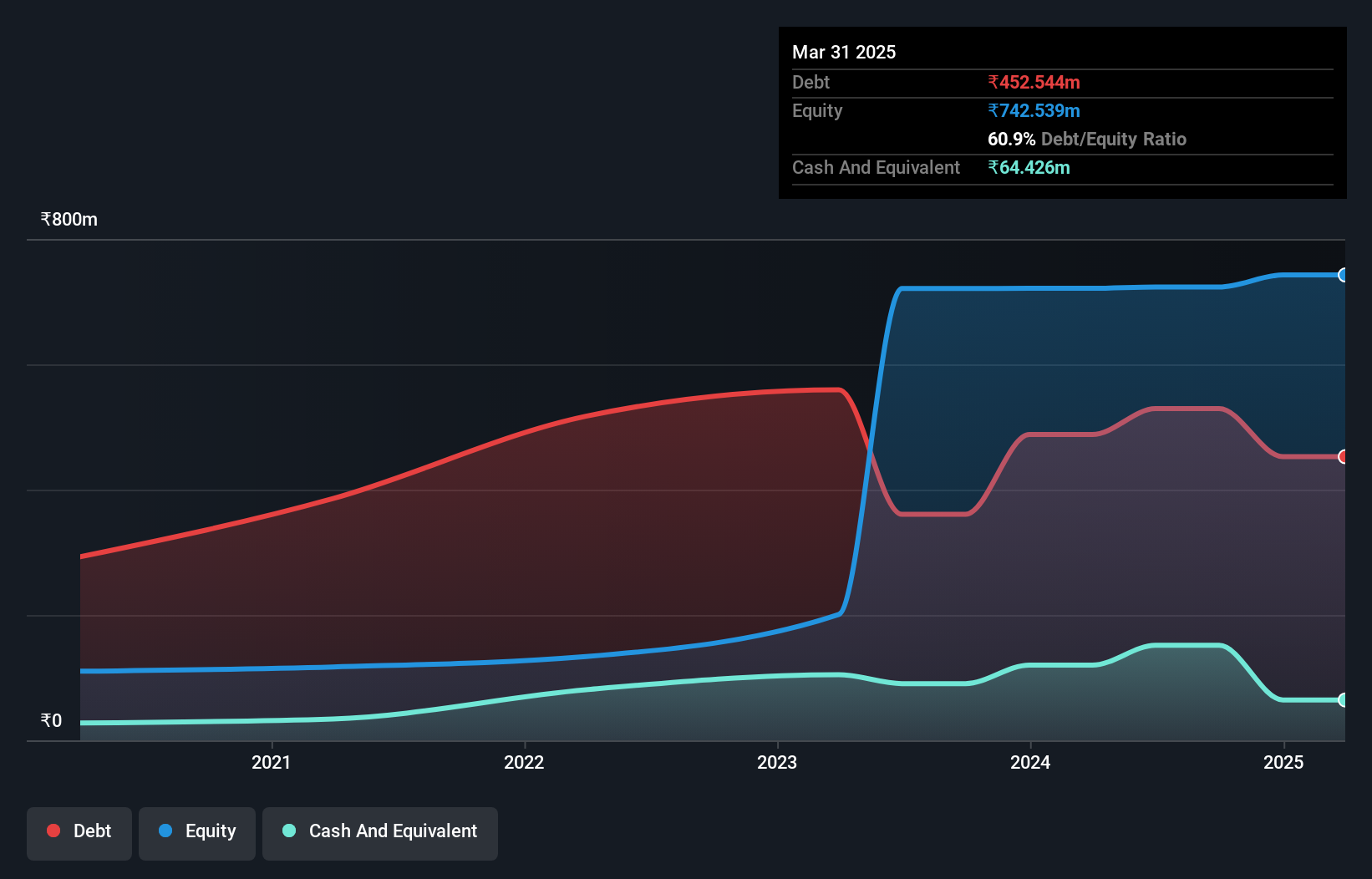Select the 2023 year axis label
This screenshot has height=879, width=1372.
(x=777, y=762)
